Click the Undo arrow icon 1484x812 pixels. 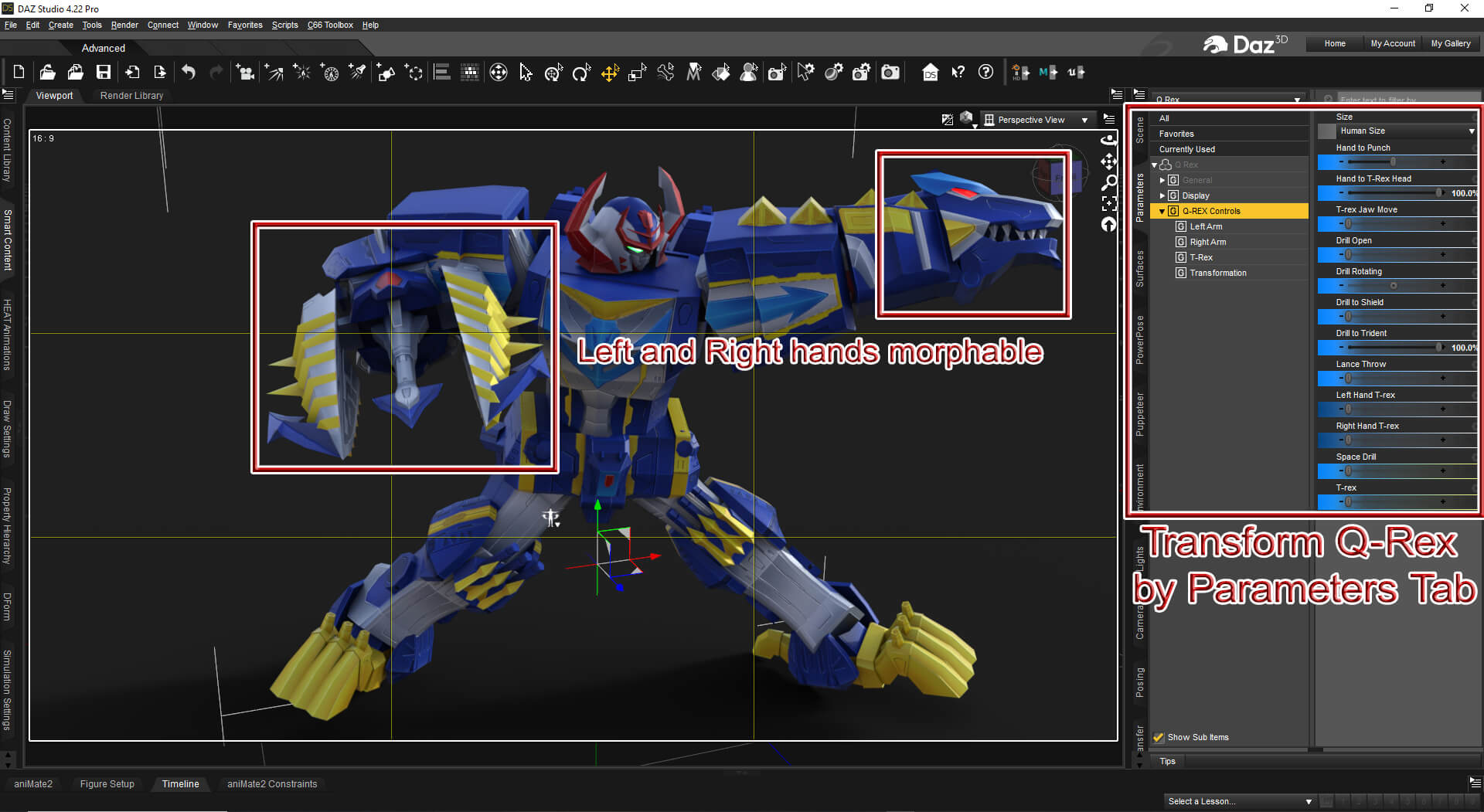coord(189,73)
